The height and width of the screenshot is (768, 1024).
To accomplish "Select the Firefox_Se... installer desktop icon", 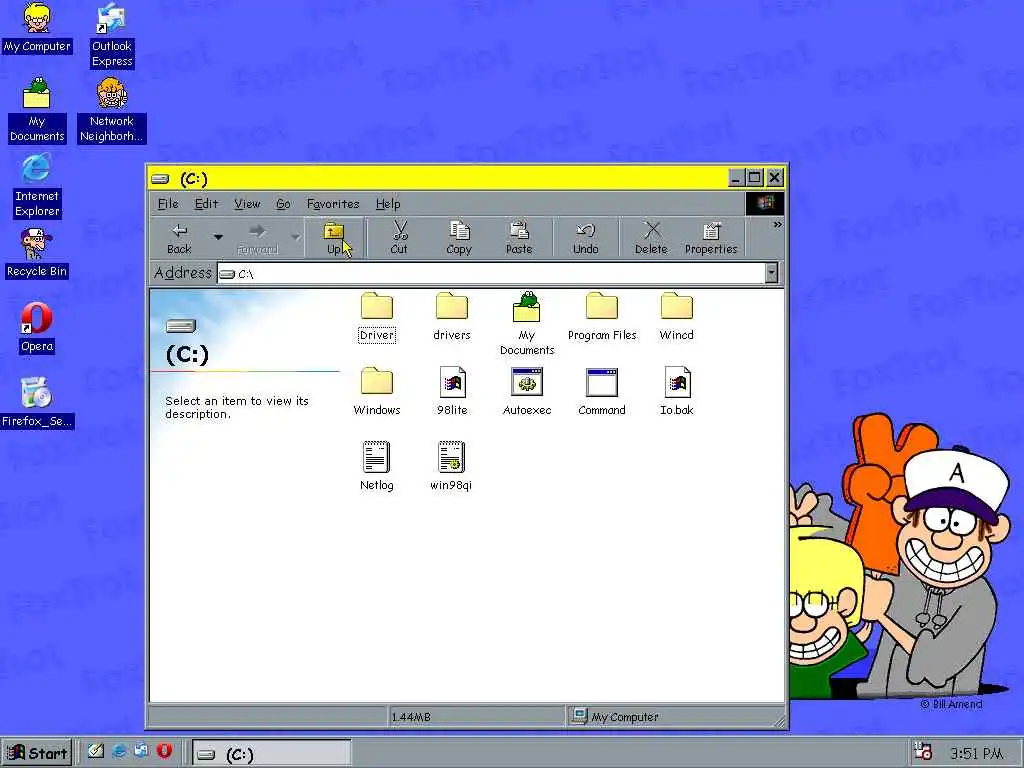I will pyautogui.click(x=37, y=403).
